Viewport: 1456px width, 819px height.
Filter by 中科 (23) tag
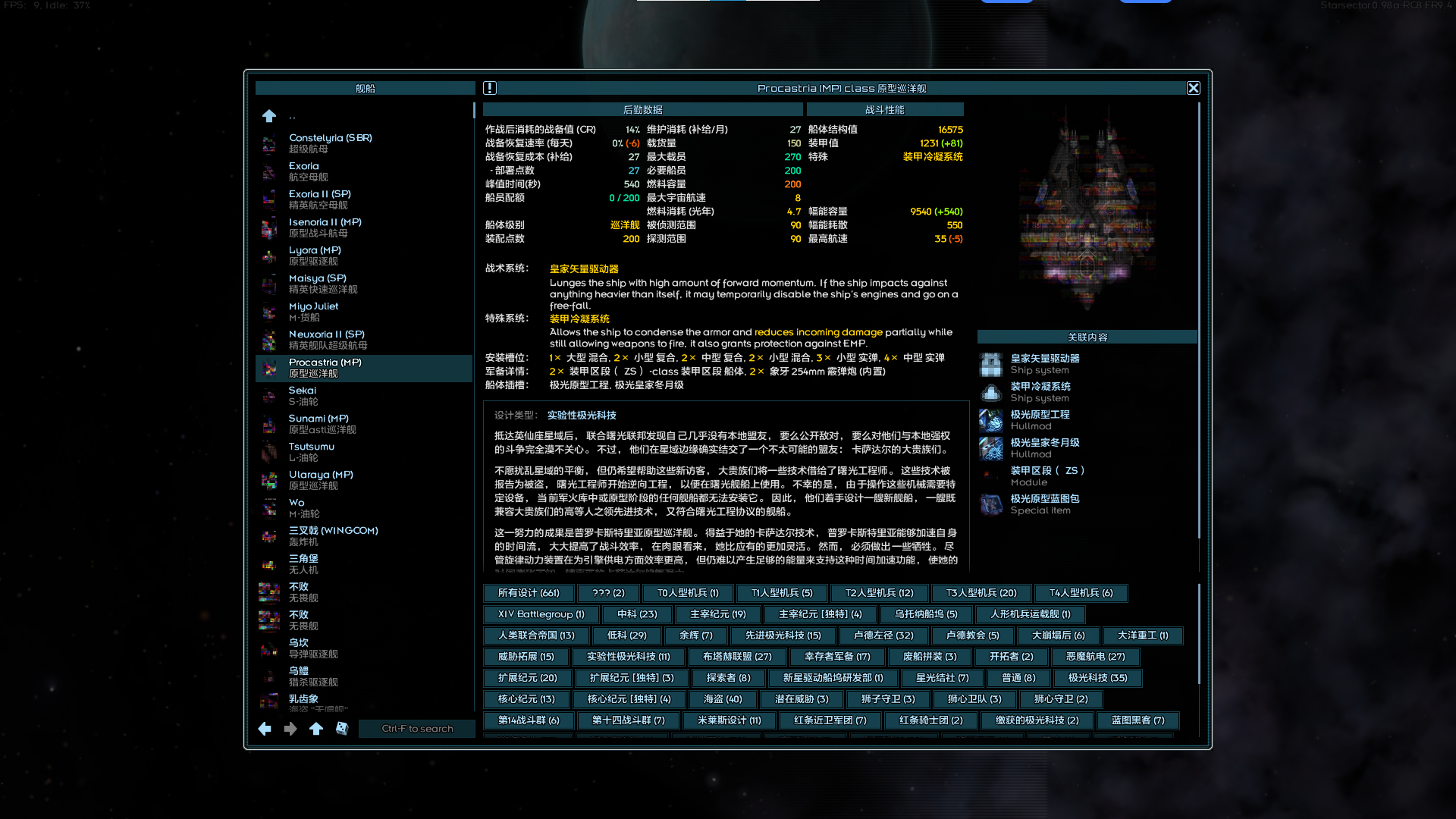tap(637, 614)
